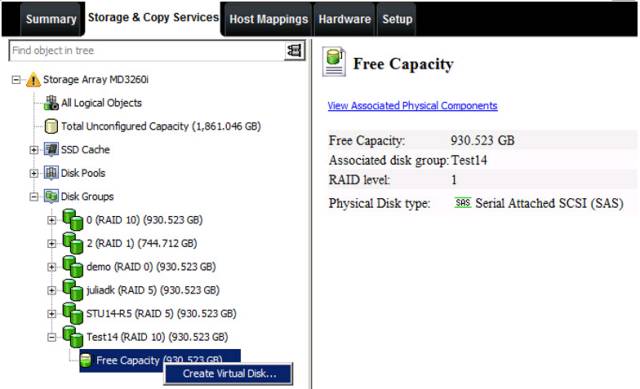This screenshot has width=640, height=389.
Task: Expand disk group 2 (RAID 1)
Action: (51, 244)
